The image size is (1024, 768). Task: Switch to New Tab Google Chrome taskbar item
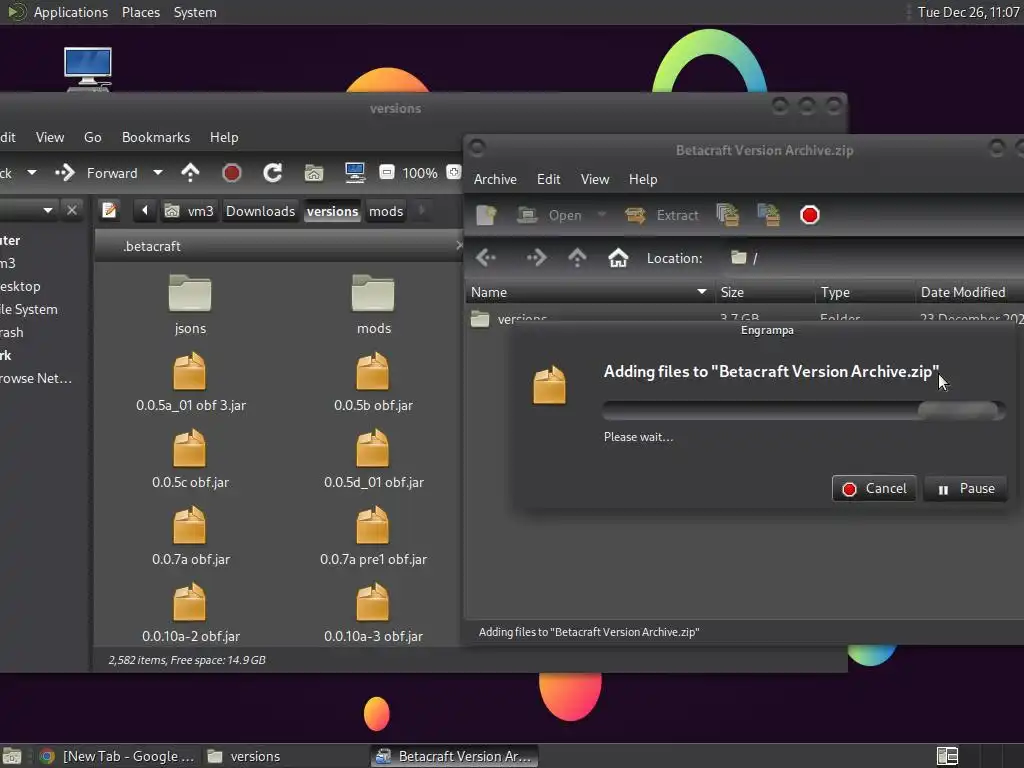[x=116, y=756]
